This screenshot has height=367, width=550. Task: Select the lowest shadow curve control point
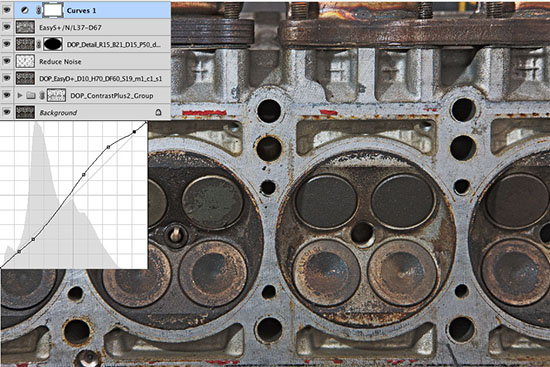tap(19, 252)
